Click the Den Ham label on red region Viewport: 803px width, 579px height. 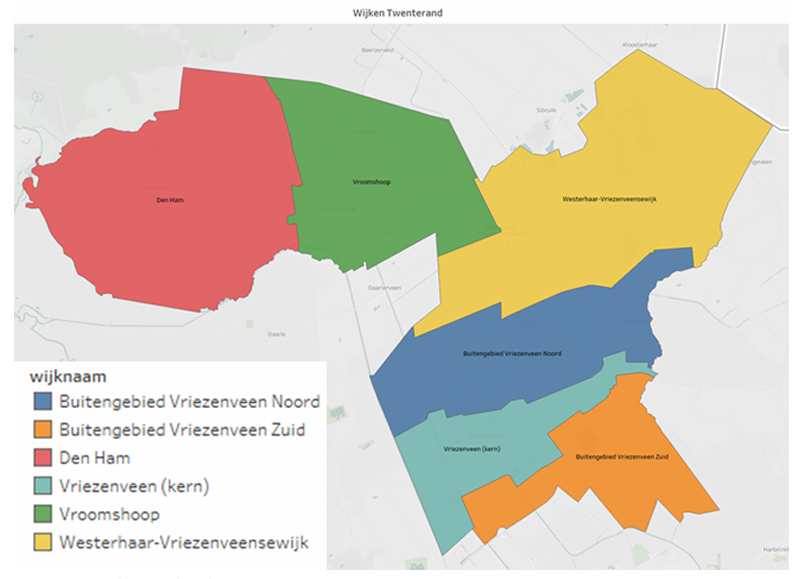tap(170, 200)
